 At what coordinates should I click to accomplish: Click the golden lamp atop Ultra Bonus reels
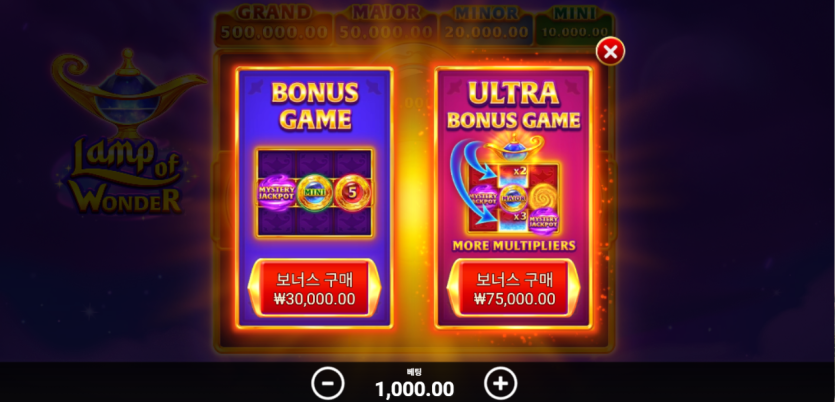[x=514, y=147]
